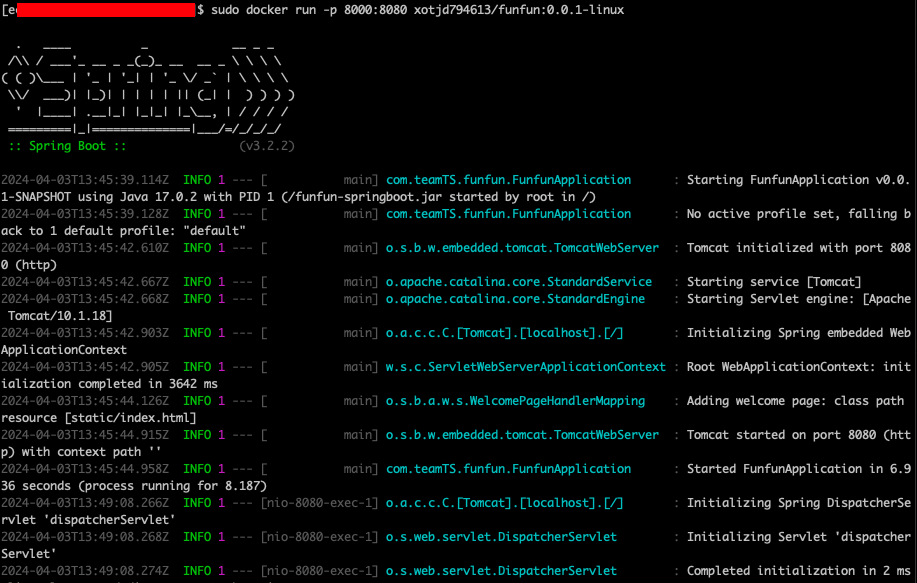
Task: Click timestamp '2024-04-03T13:49:08.274Z'
Action: [x=85, y=571]
